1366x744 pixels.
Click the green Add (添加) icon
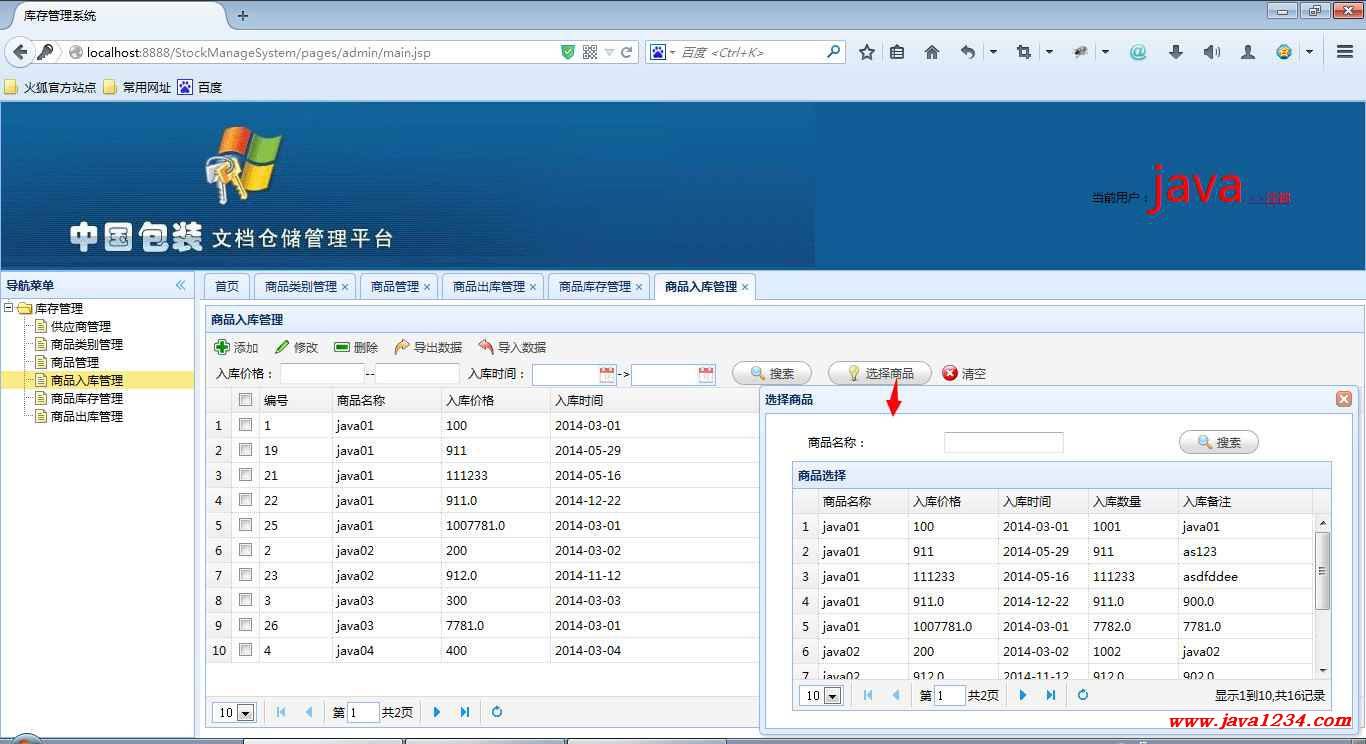222,347
